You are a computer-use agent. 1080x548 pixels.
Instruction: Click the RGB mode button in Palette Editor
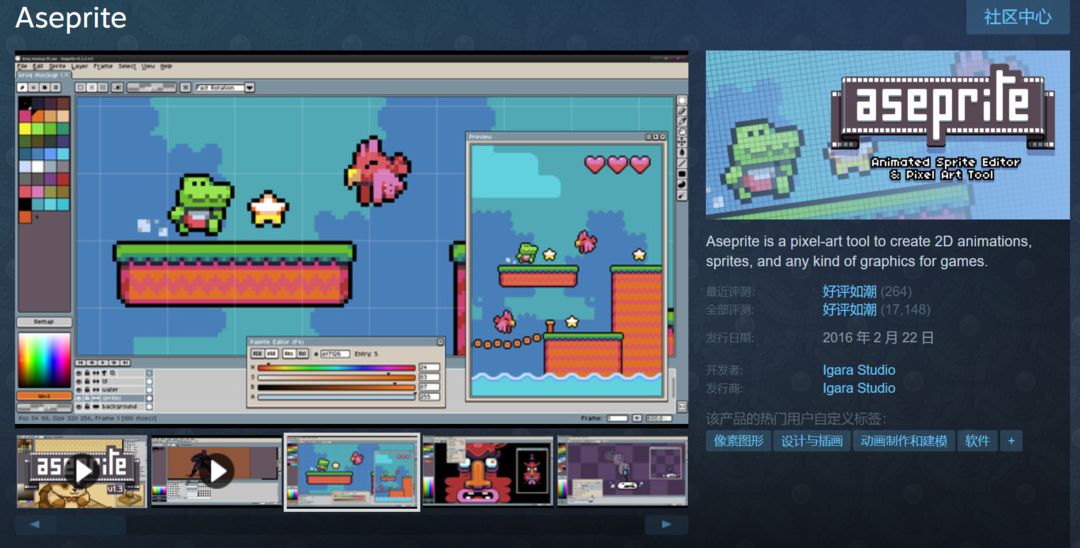point(258,354)
